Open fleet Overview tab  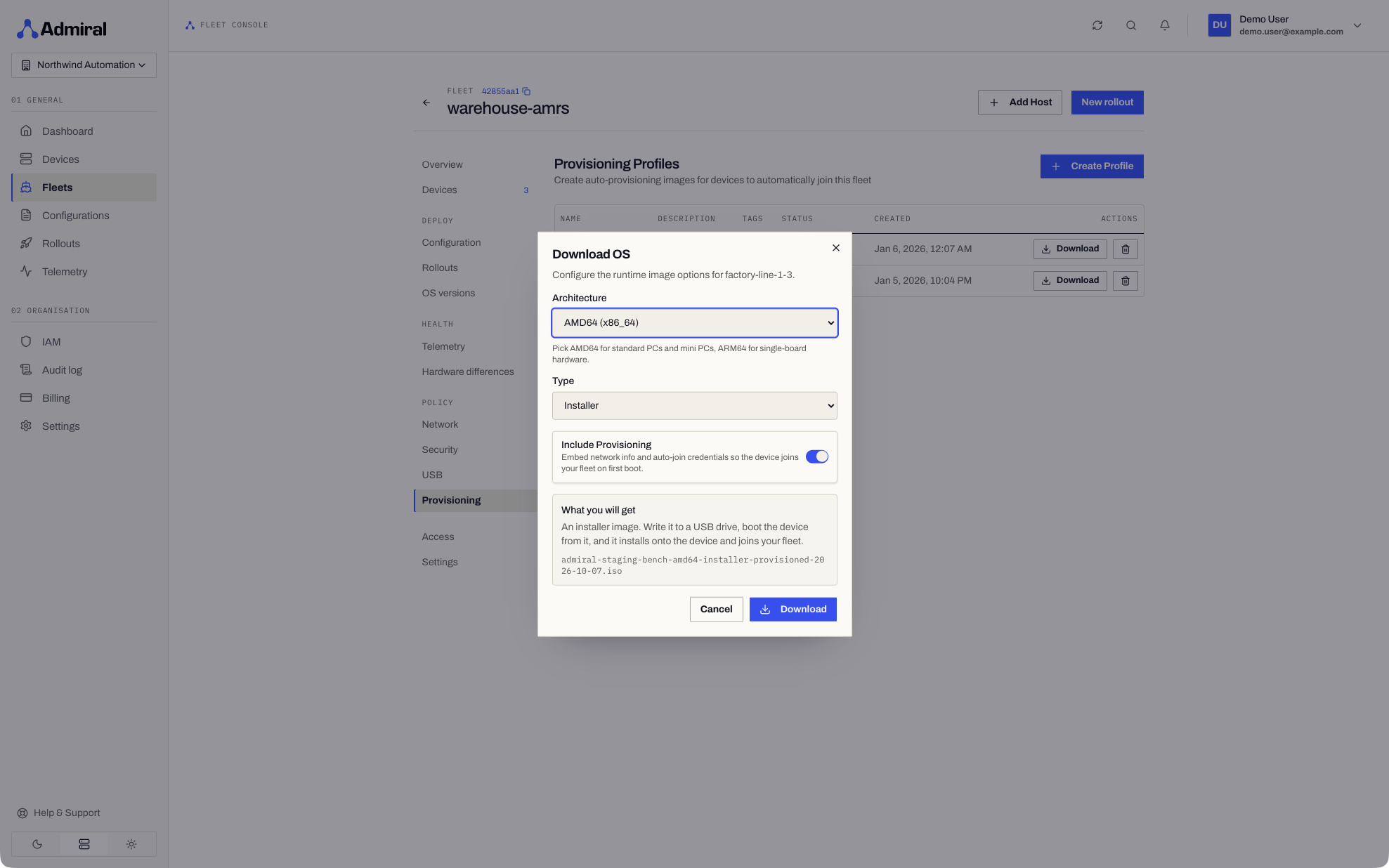coord(476,165)
